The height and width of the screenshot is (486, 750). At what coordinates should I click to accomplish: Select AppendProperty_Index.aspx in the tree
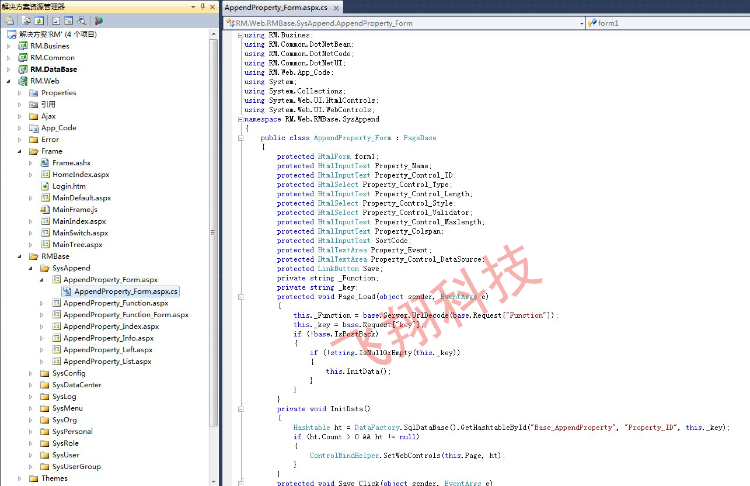(110, 326)
